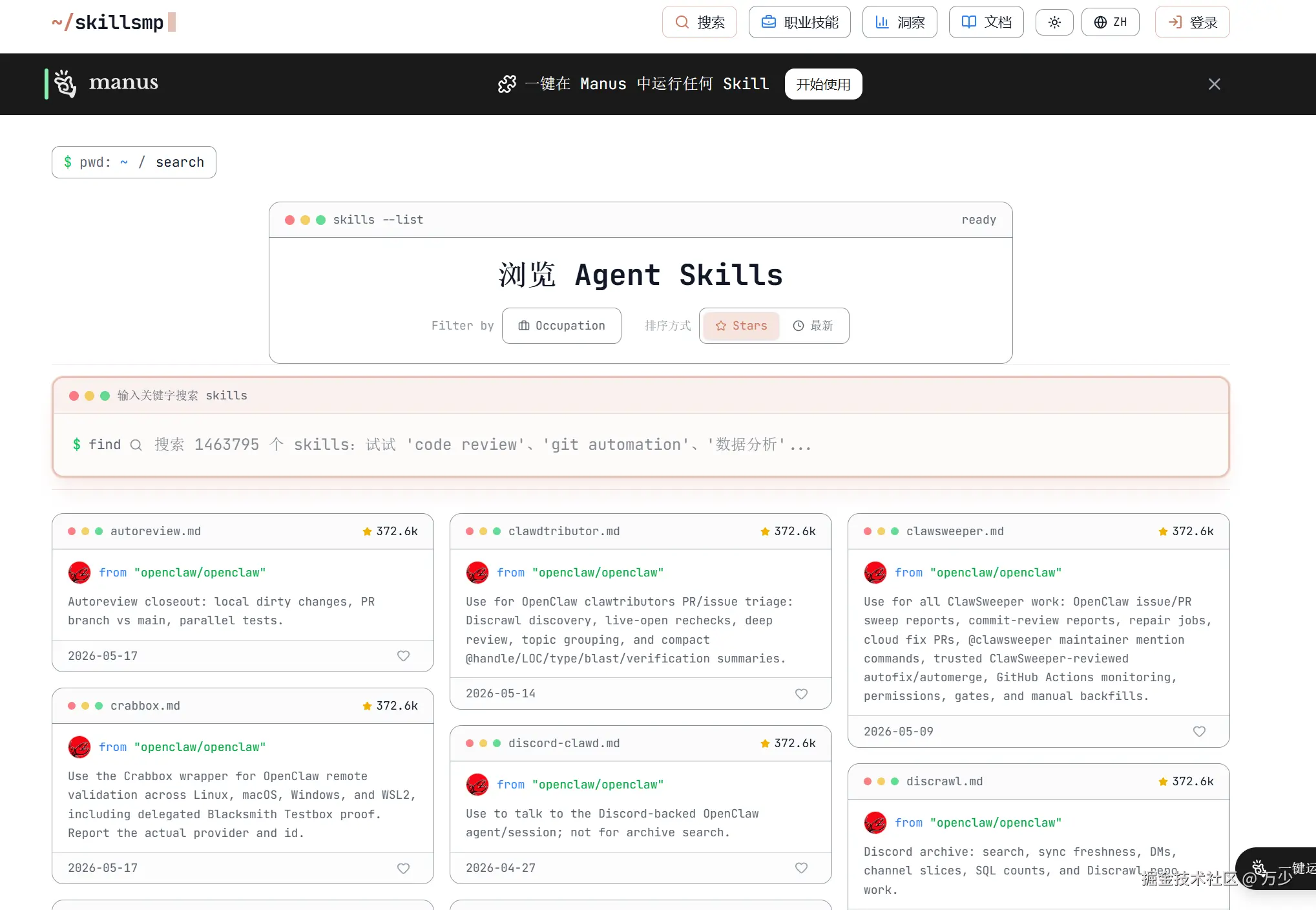Click the openclaw avatar on clawdtributor.md card
1316x910 pixels.
[477, 573]
